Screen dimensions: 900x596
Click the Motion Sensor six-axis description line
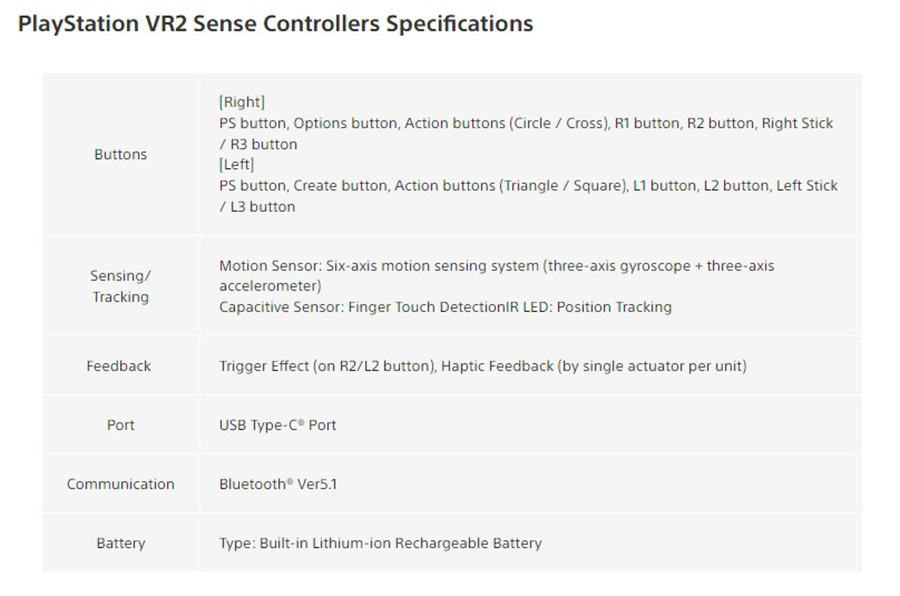click(496, 266)
